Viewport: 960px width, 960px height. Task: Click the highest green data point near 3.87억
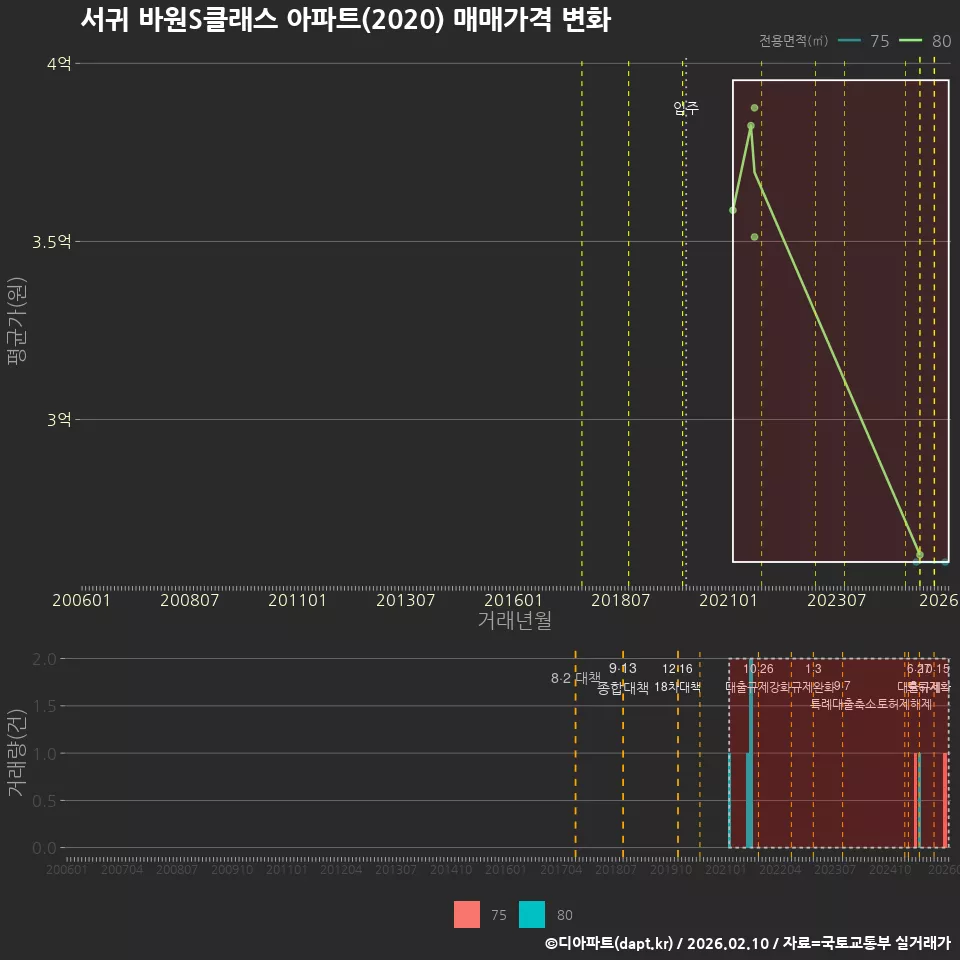(754, 108)
